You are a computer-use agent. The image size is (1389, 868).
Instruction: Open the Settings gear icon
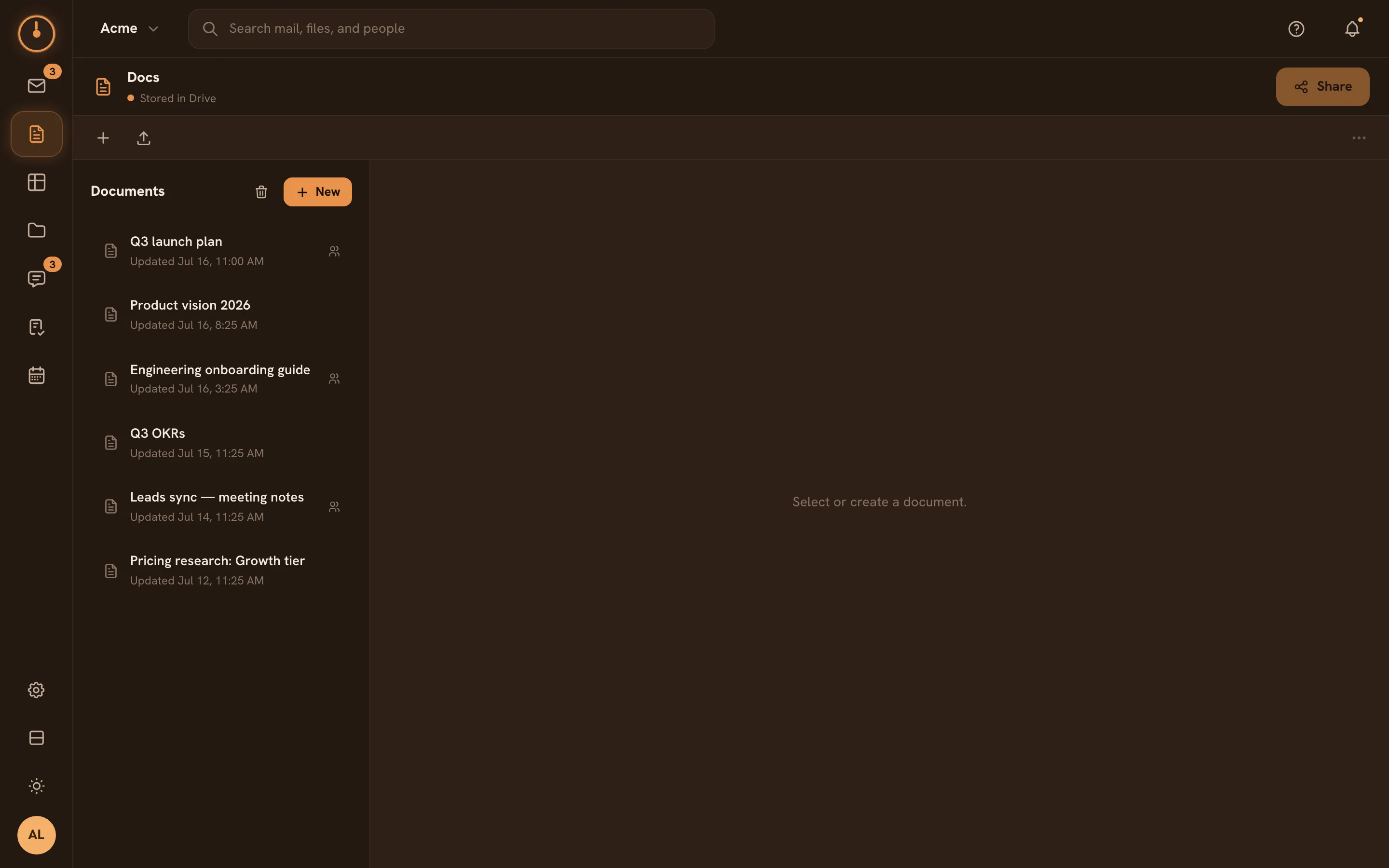point(36,690)
